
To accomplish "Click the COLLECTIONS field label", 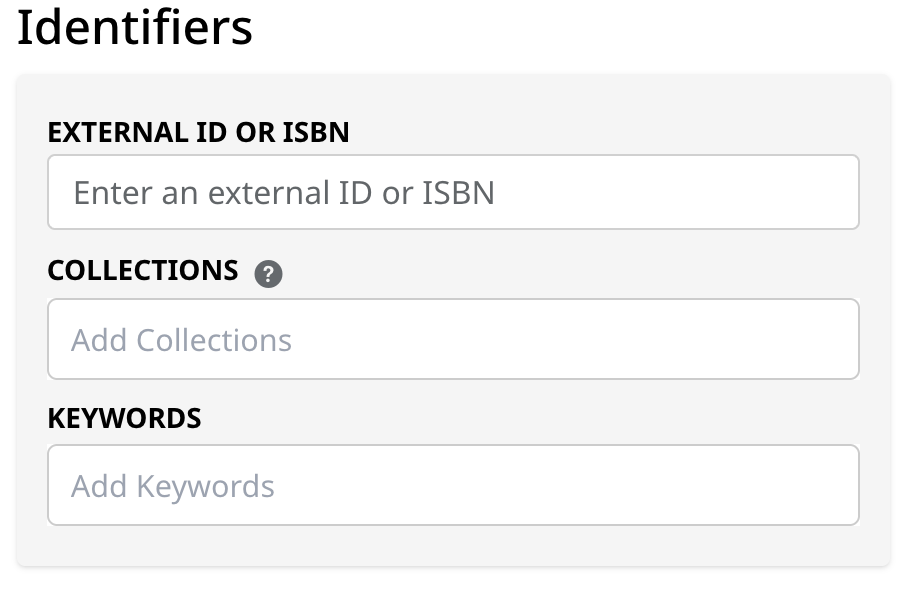I will [143, 271].
